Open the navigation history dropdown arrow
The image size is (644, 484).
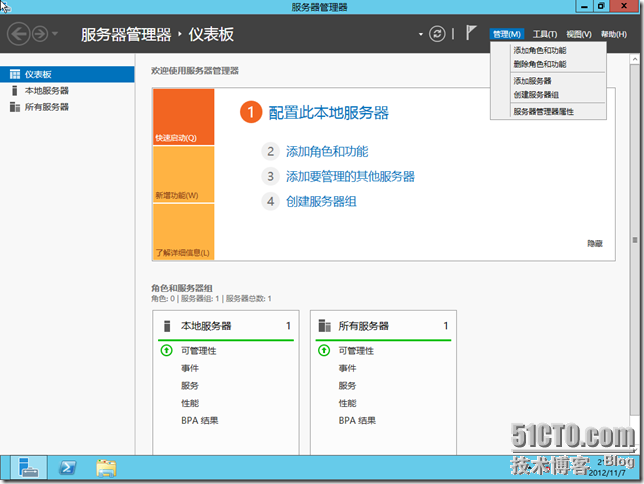55,34
